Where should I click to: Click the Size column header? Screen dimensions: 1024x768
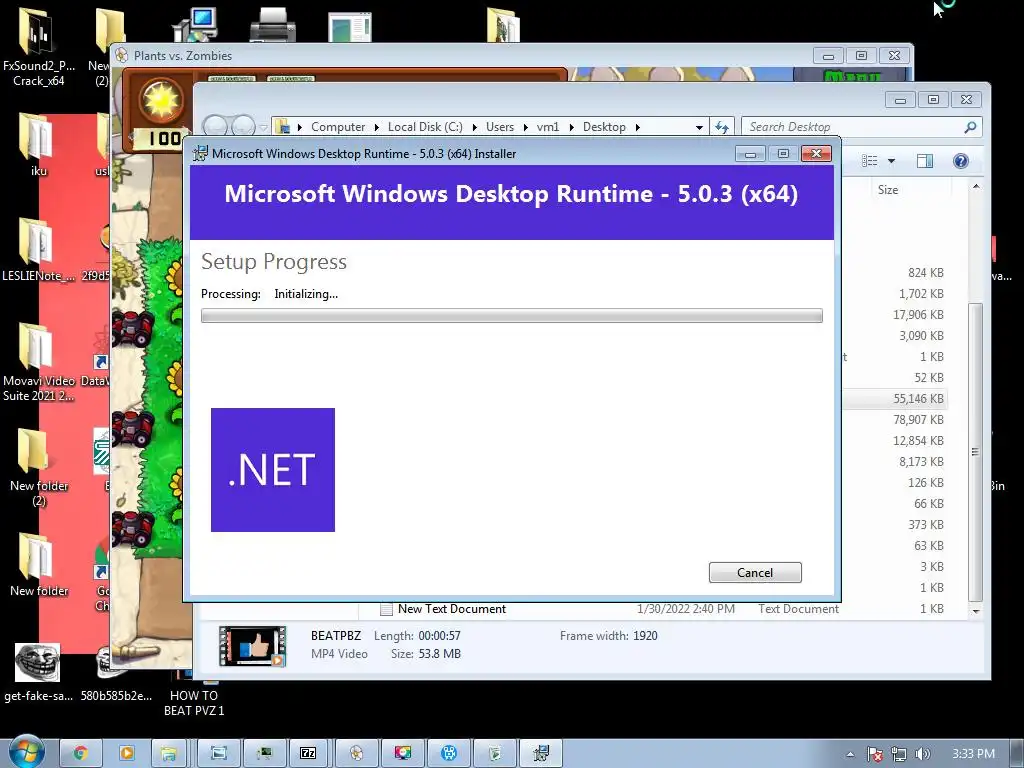(888, 189)
